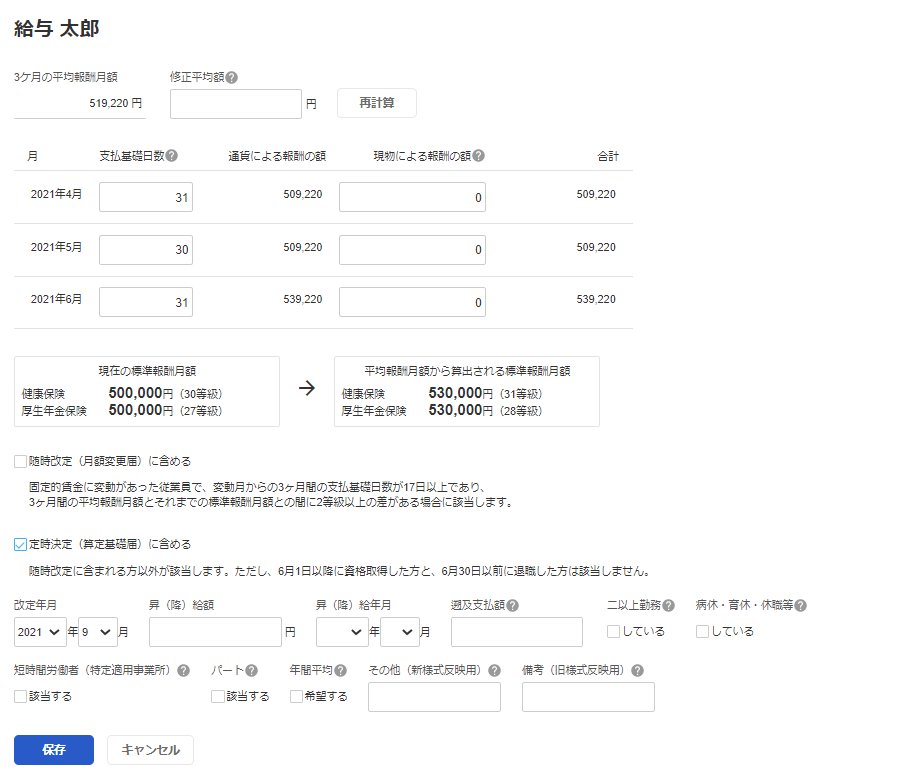This screenshot has width=897, height=781.
Task: Click the キャンセル button
Action: click(x=150, y=750)
